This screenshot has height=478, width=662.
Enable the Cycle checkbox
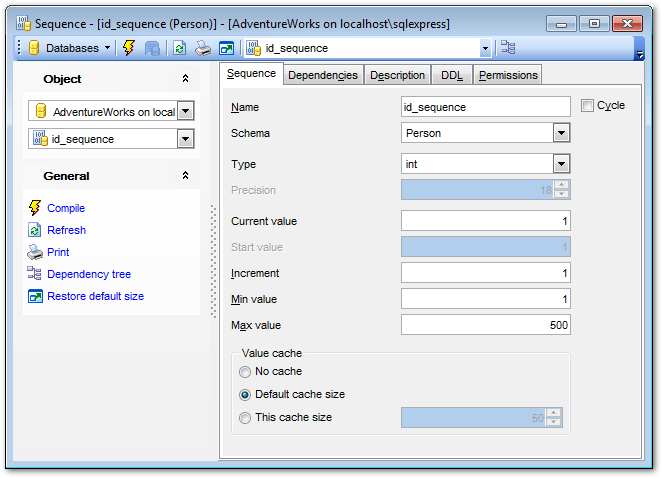pos(587,105)
